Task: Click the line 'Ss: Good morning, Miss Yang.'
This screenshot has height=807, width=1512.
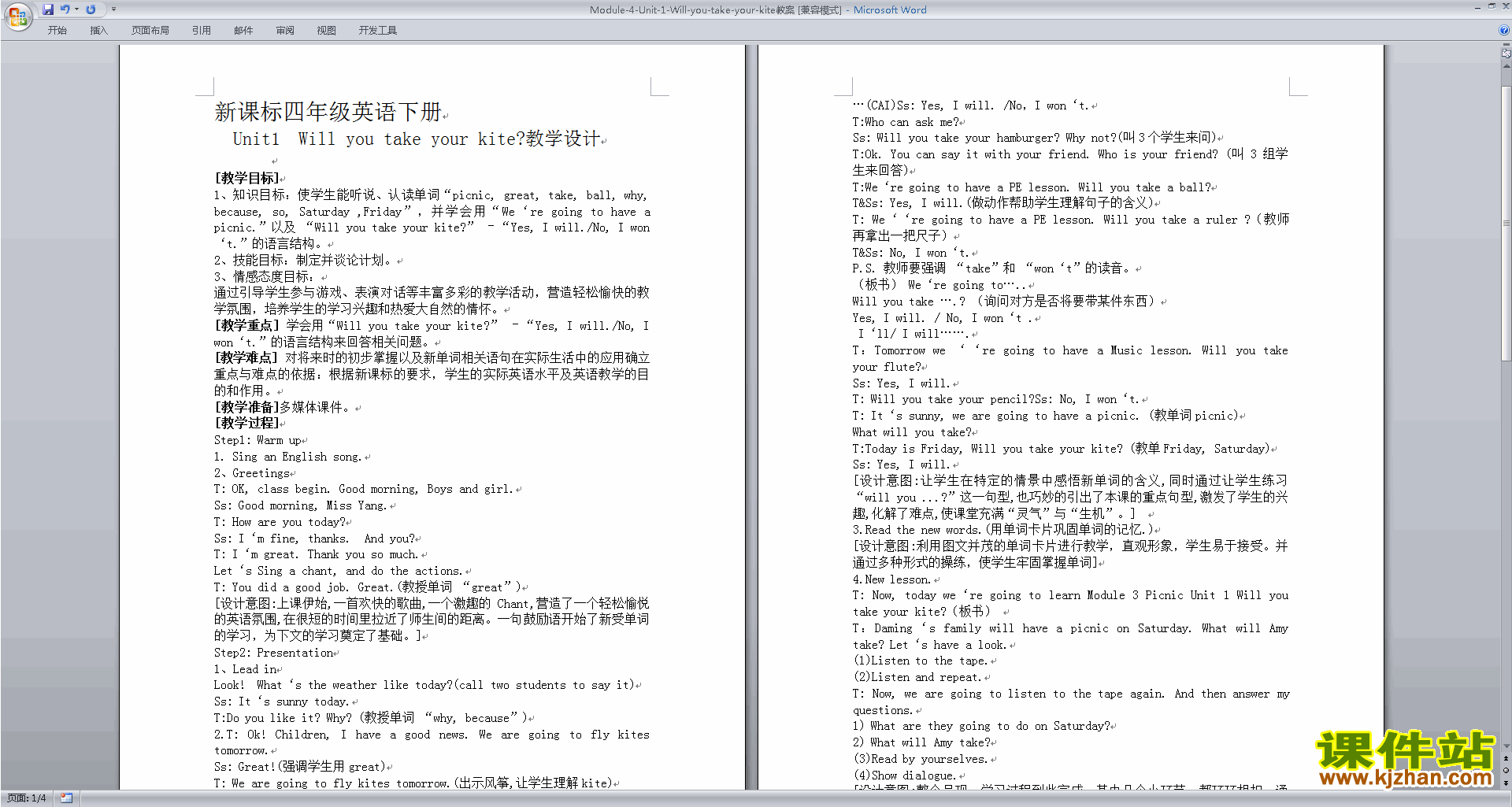Action: (300, 505)
